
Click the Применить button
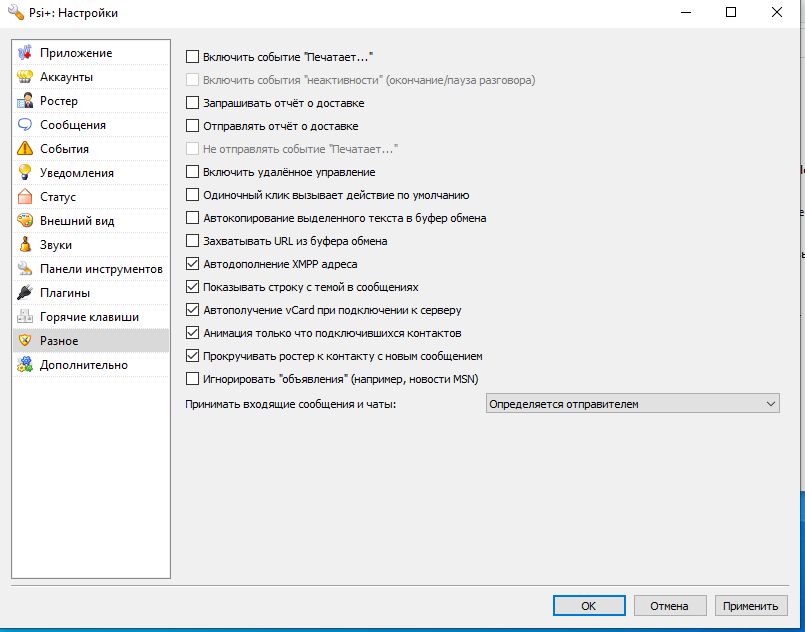click(x=751, y=606)
